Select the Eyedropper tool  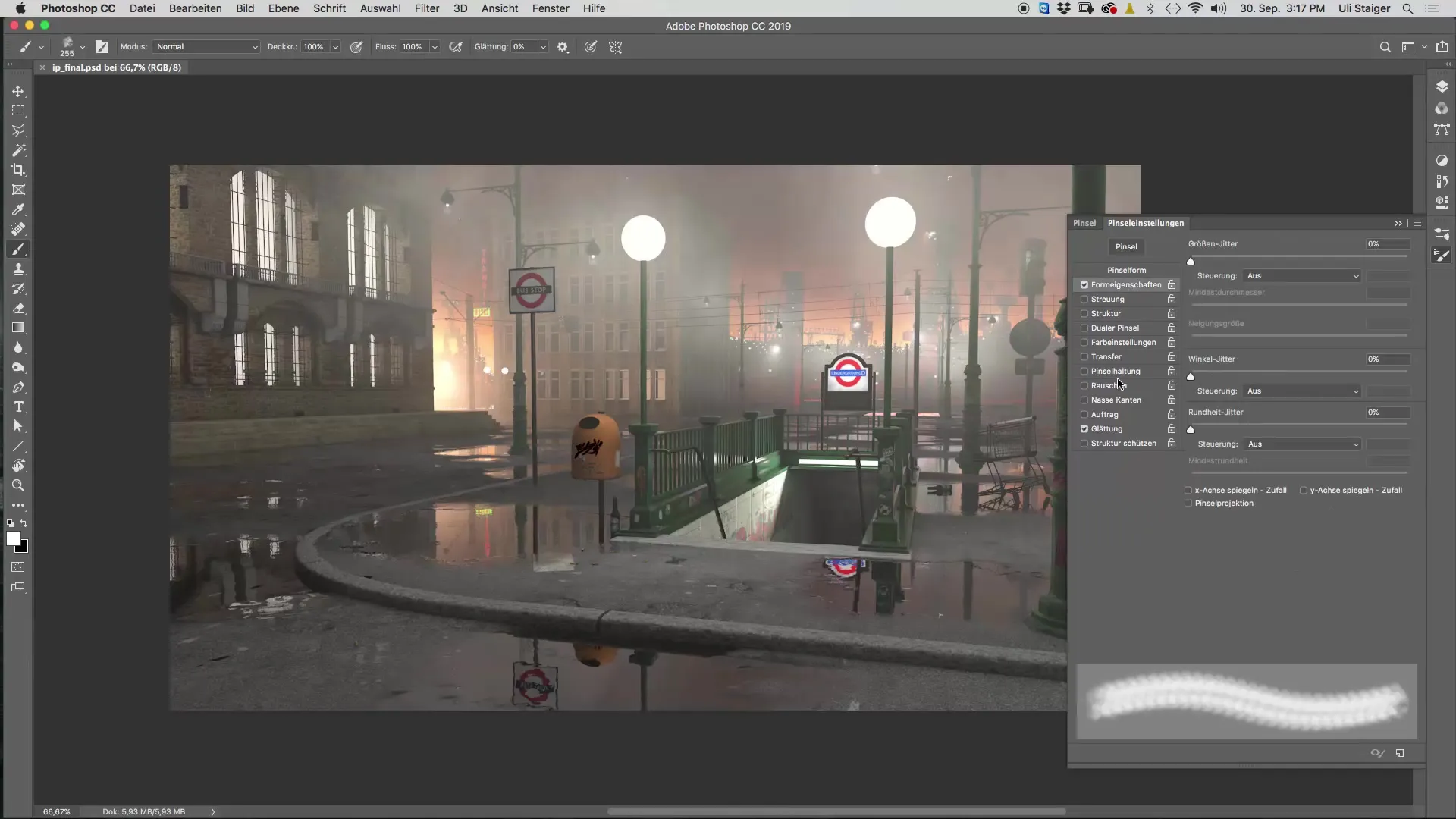(18, 209)
